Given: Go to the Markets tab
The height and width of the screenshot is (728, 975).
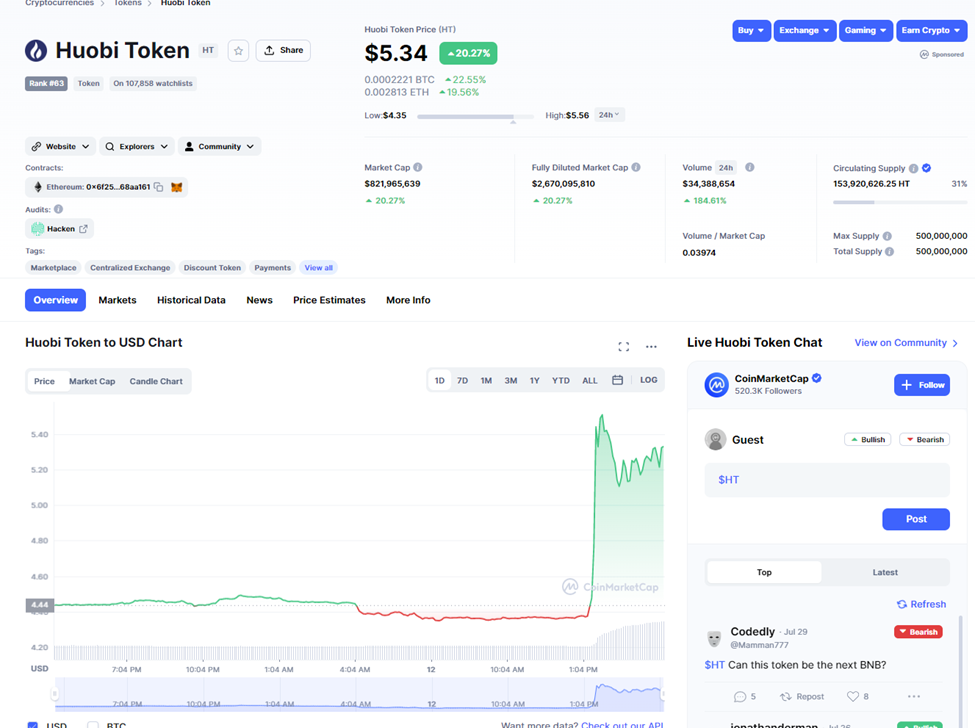Looking at the screenshot, I should click(x=117, y=300).
